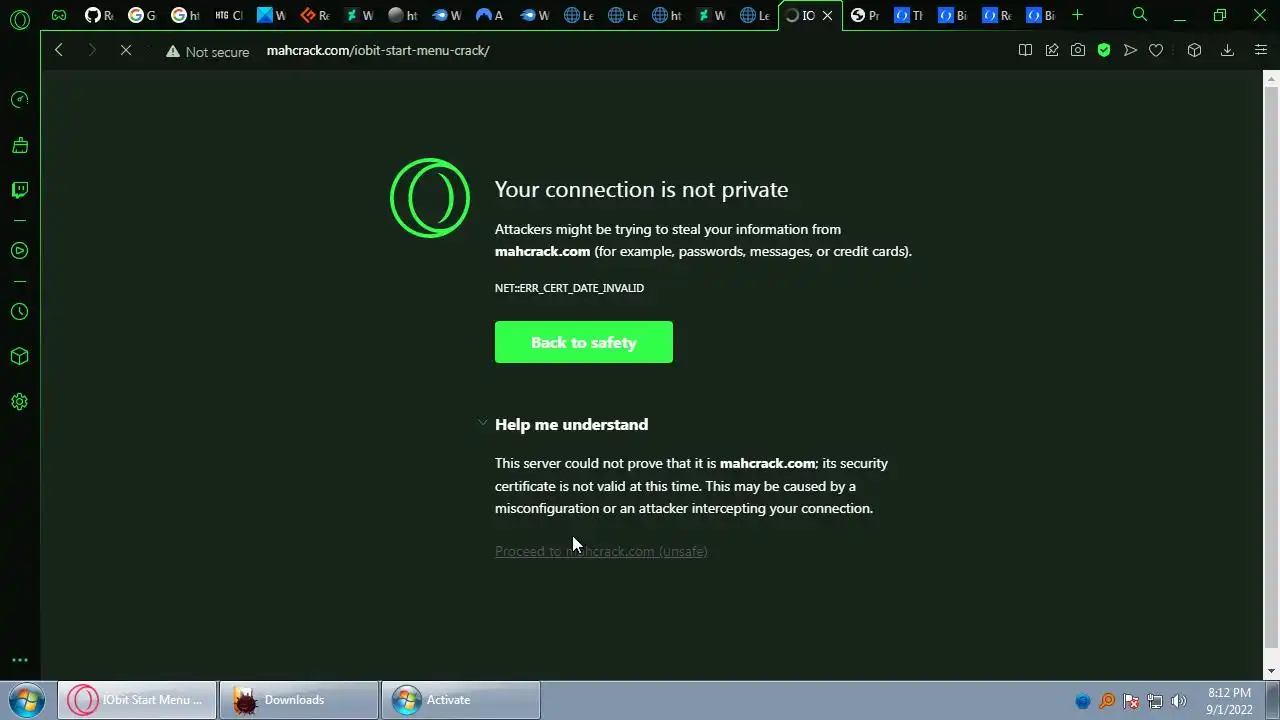Switch to the Pr tab
Screen dimensions: 1280x720
(x=865, y=15)
